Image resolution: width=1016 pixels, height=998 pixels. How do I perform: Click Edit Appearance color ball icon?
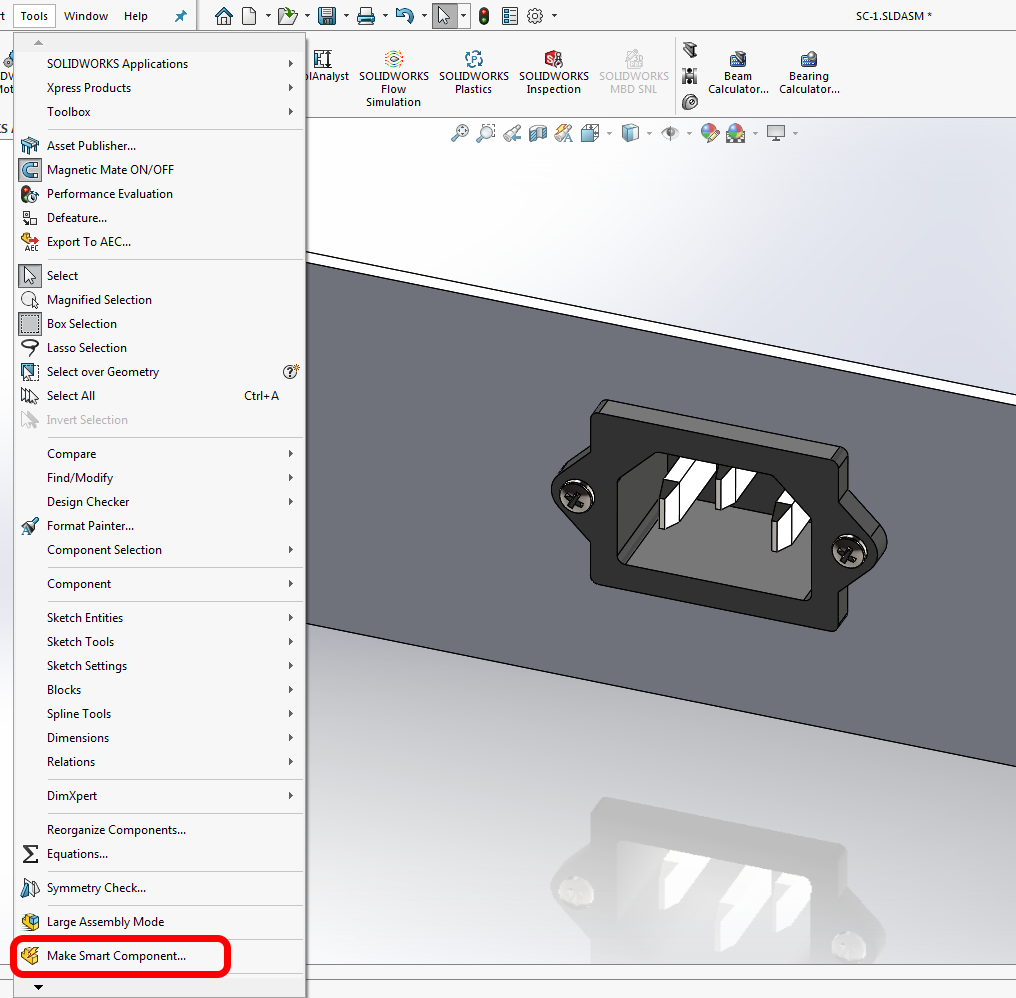[710, 133]
